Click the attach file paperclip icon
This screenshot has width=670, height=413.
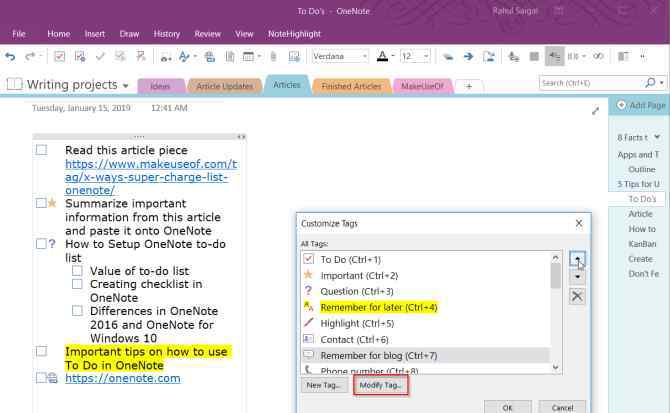click(273, 56)
